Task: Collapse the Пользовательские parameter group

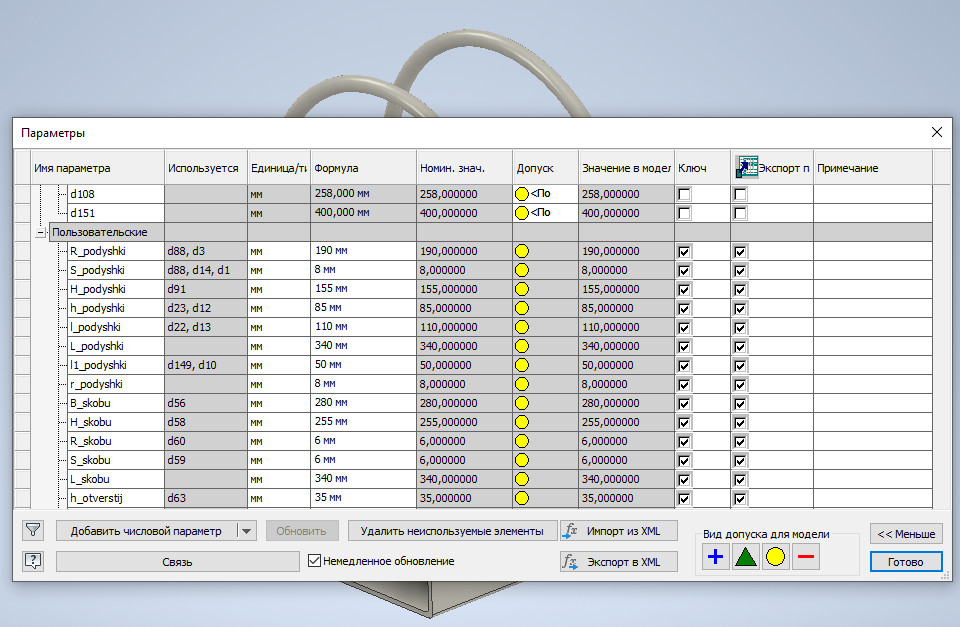Action: click(x=41, y=232)
